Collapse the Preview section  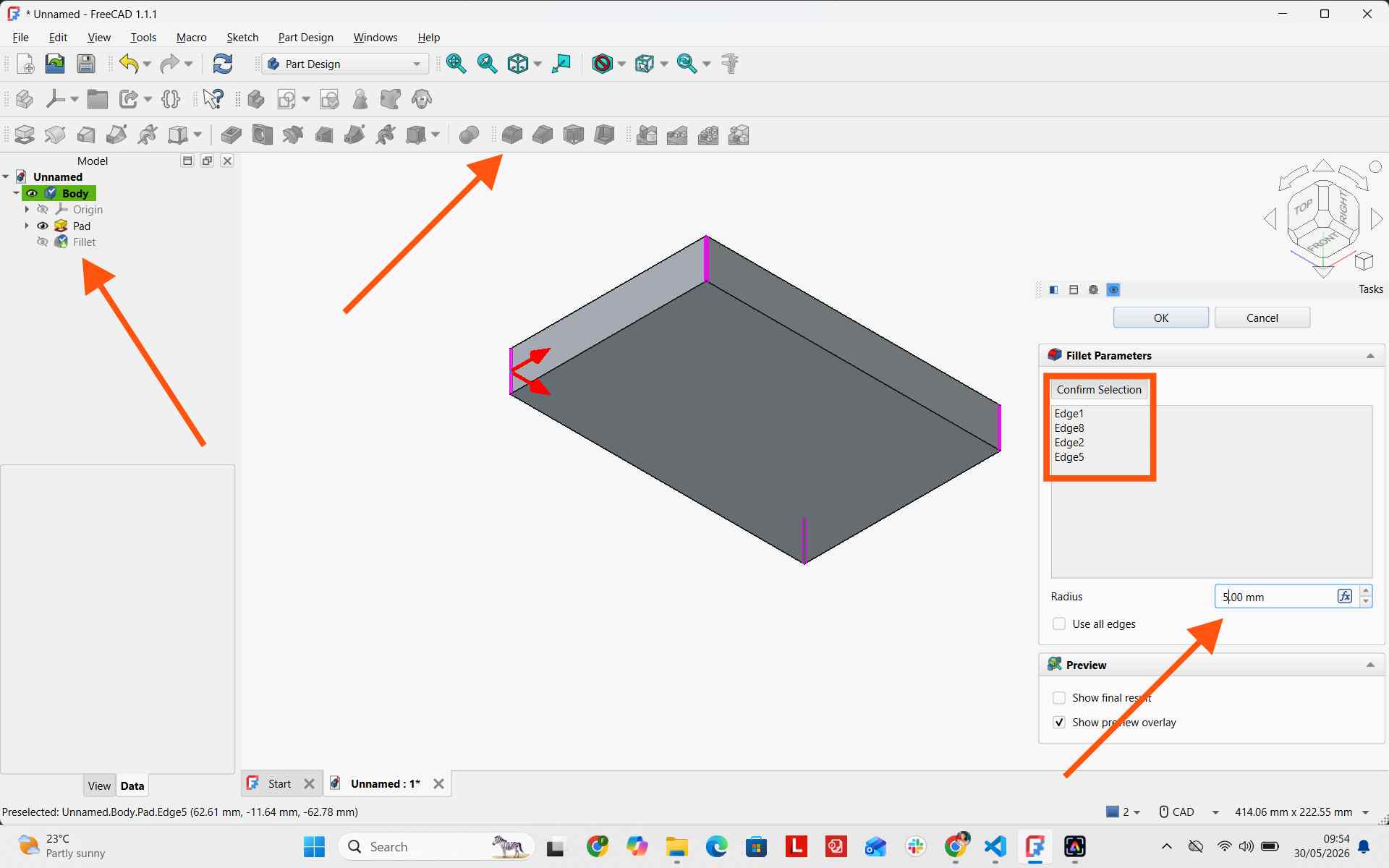(x=1370, y=665)
